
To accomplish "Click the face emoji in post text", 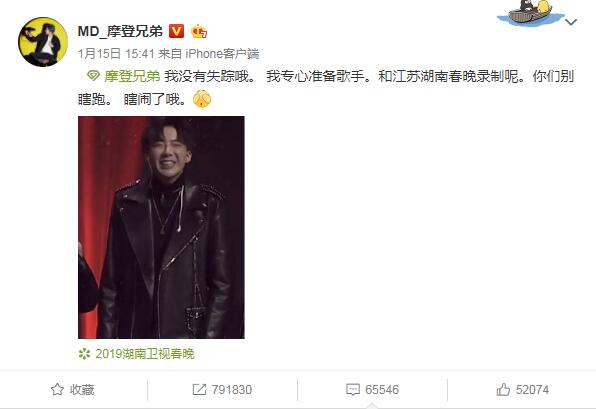I will 202,99.
